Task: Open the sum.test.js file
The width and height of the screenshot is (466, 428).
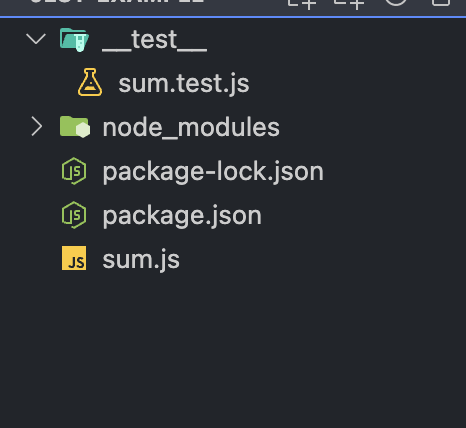Action: [x=184, y=83]
